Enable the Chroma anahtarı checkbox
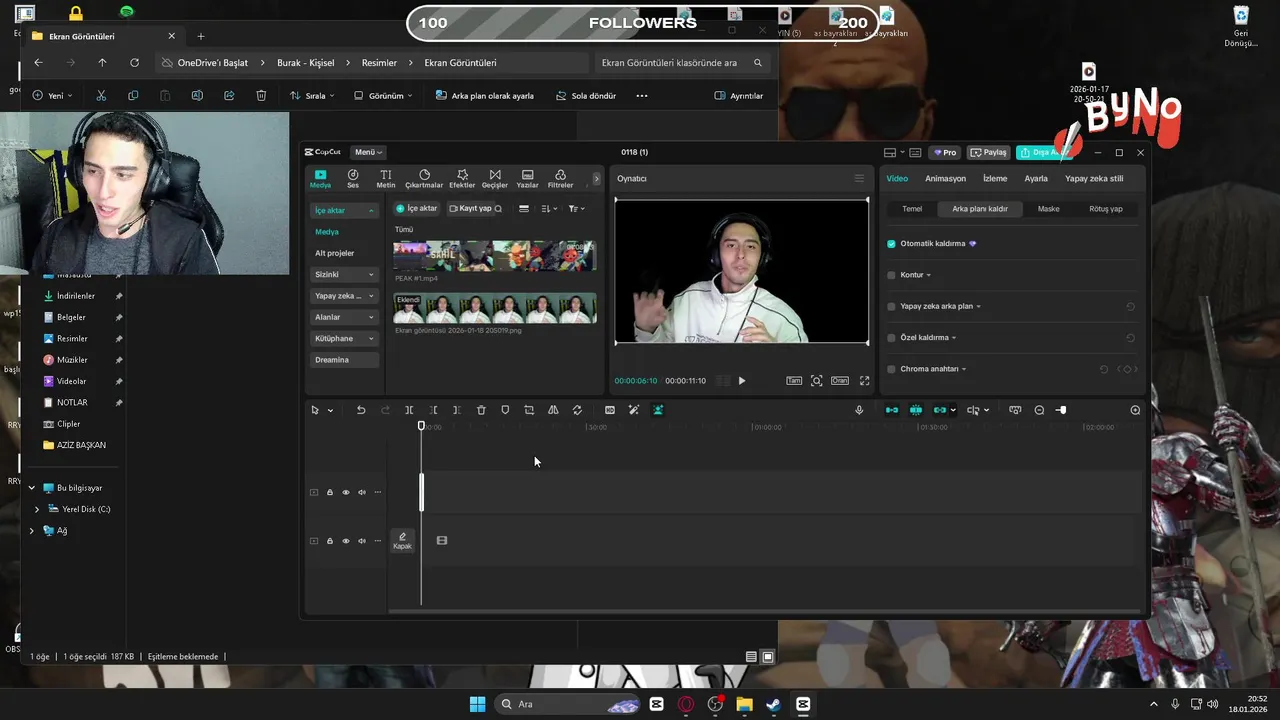This screenshot has width=1280, height=720. click(891, 369)
